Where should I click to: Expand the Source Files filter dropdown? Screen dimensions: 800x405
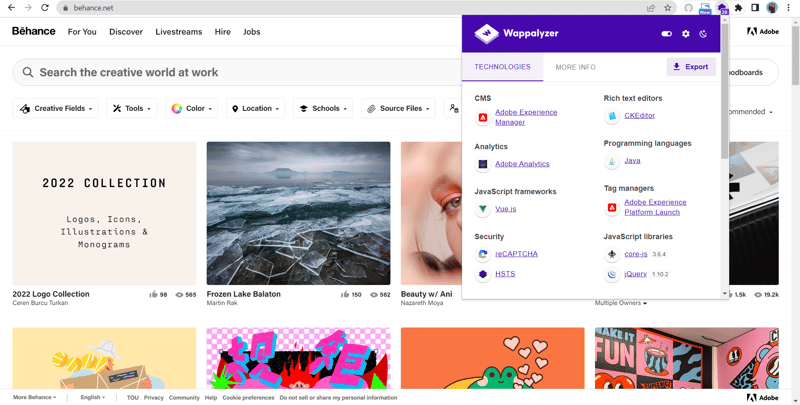click(398, 108)
